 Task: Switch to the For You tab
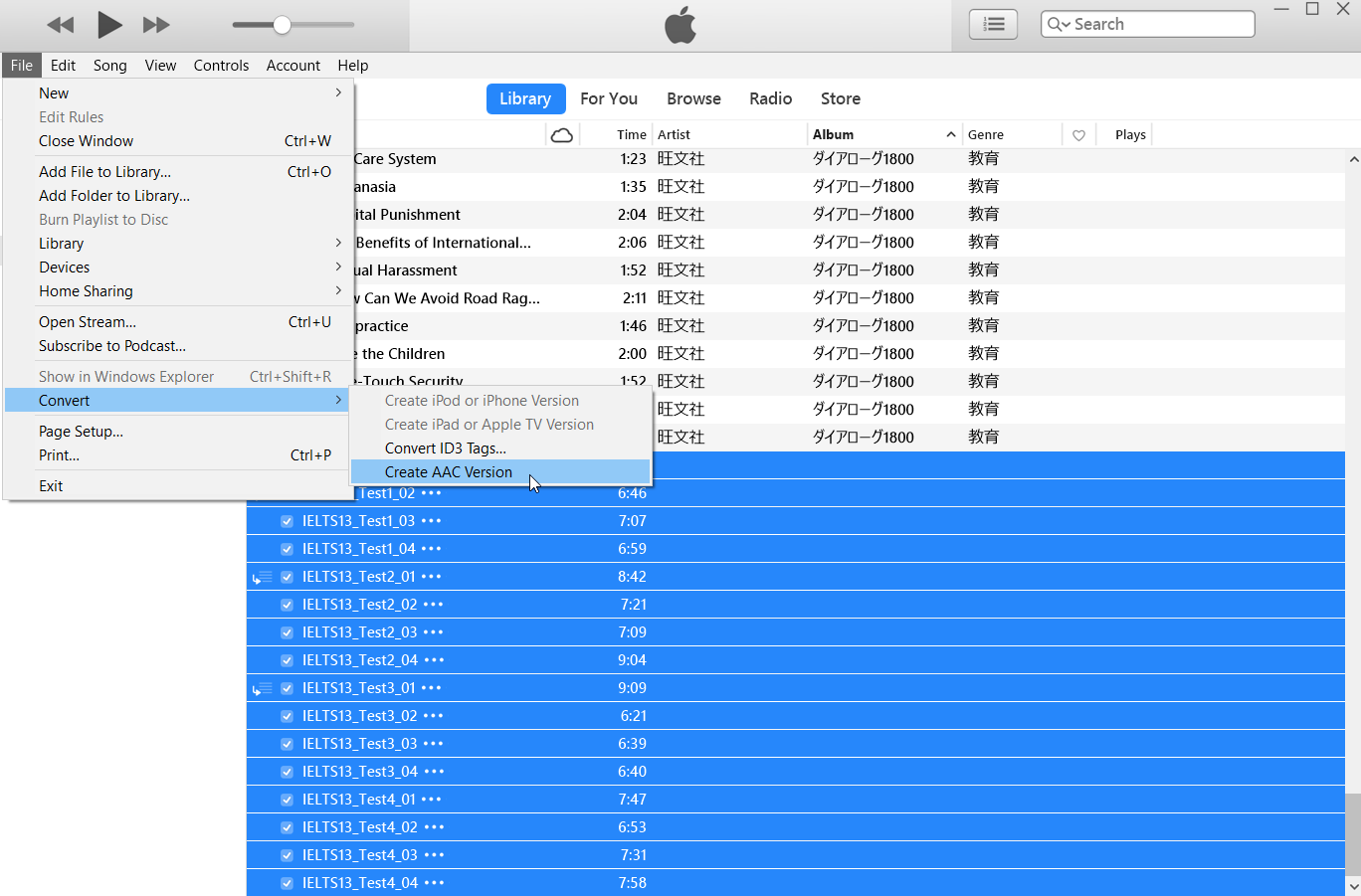coord(609,99)
